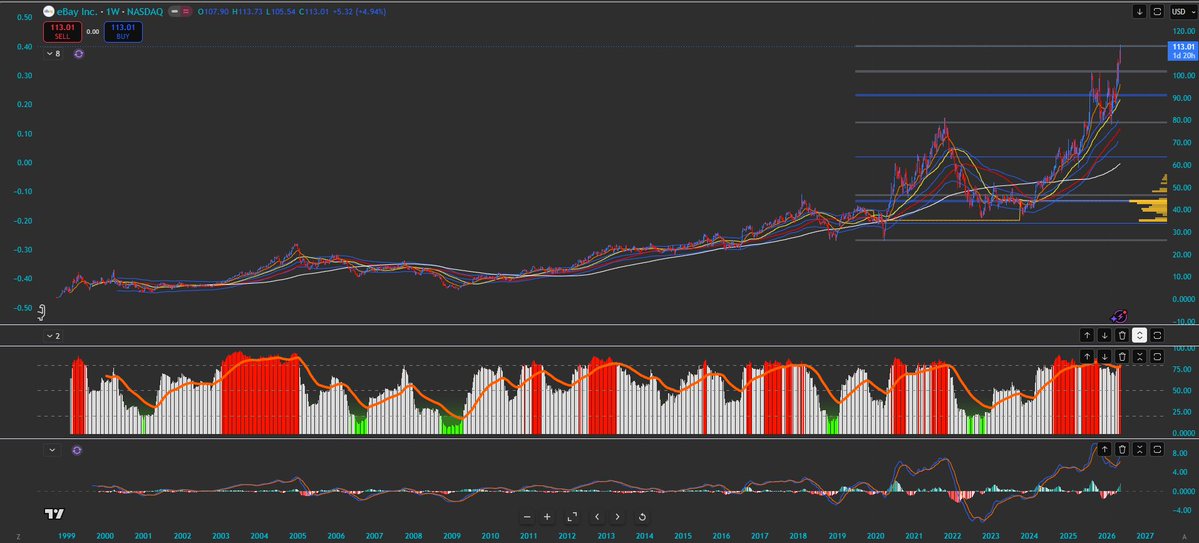Delete the MACD pane
Viewport: 1199px width, 543px height.
pyautogui.click(x=1122, y=450)
